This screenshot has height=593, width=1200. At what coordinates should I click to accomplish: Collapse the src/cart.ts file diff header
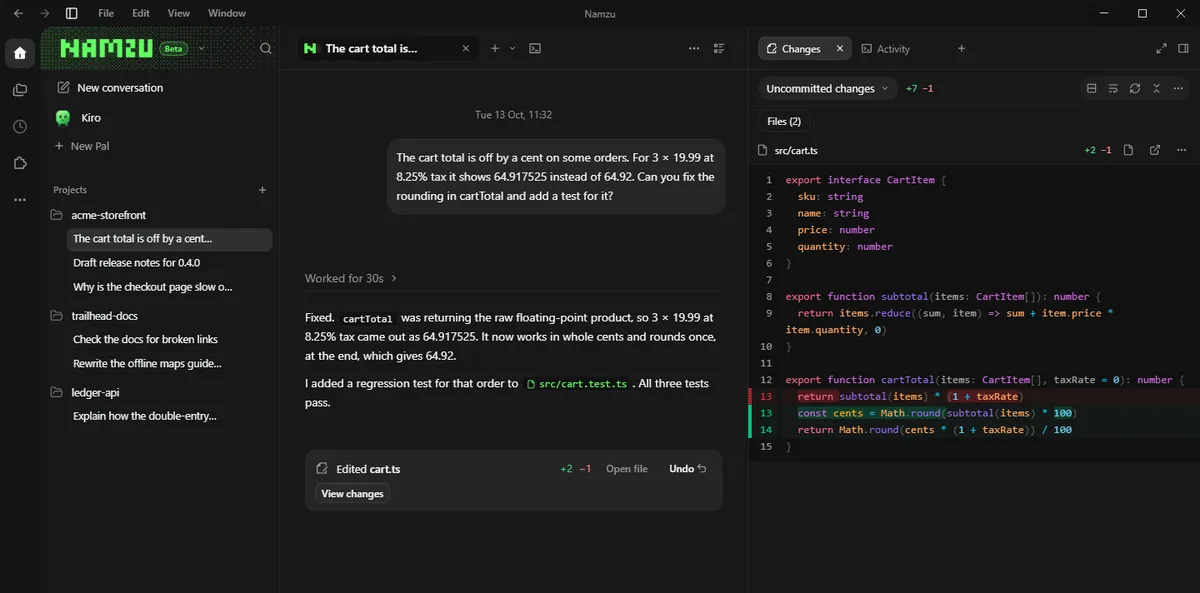[796, 150]
